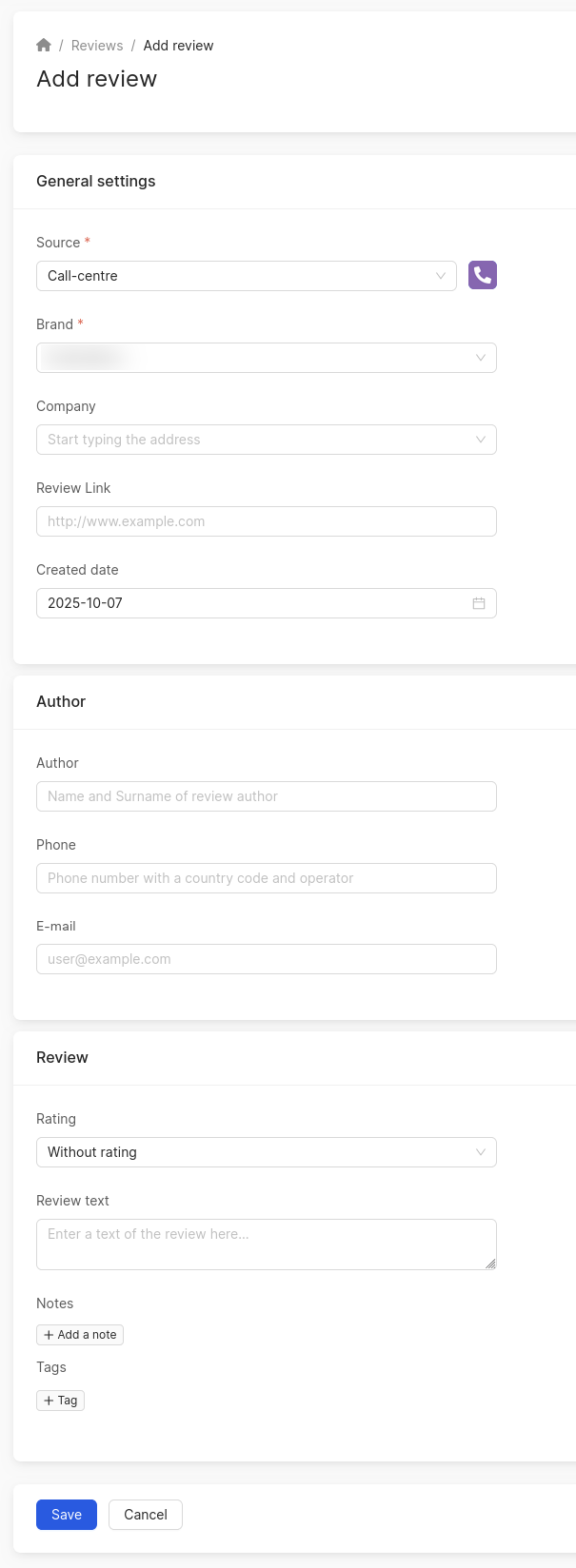Expand the Rating dropdown
This screenshot has height=1568, width=576.
267,1152
